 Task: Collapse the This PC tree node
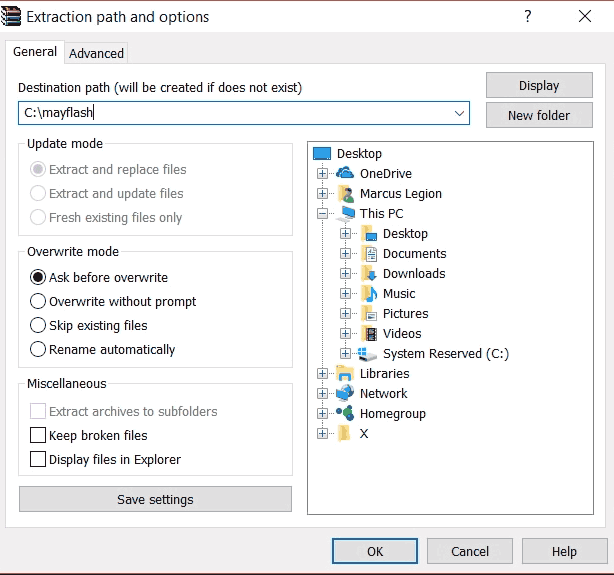(322, 213)
